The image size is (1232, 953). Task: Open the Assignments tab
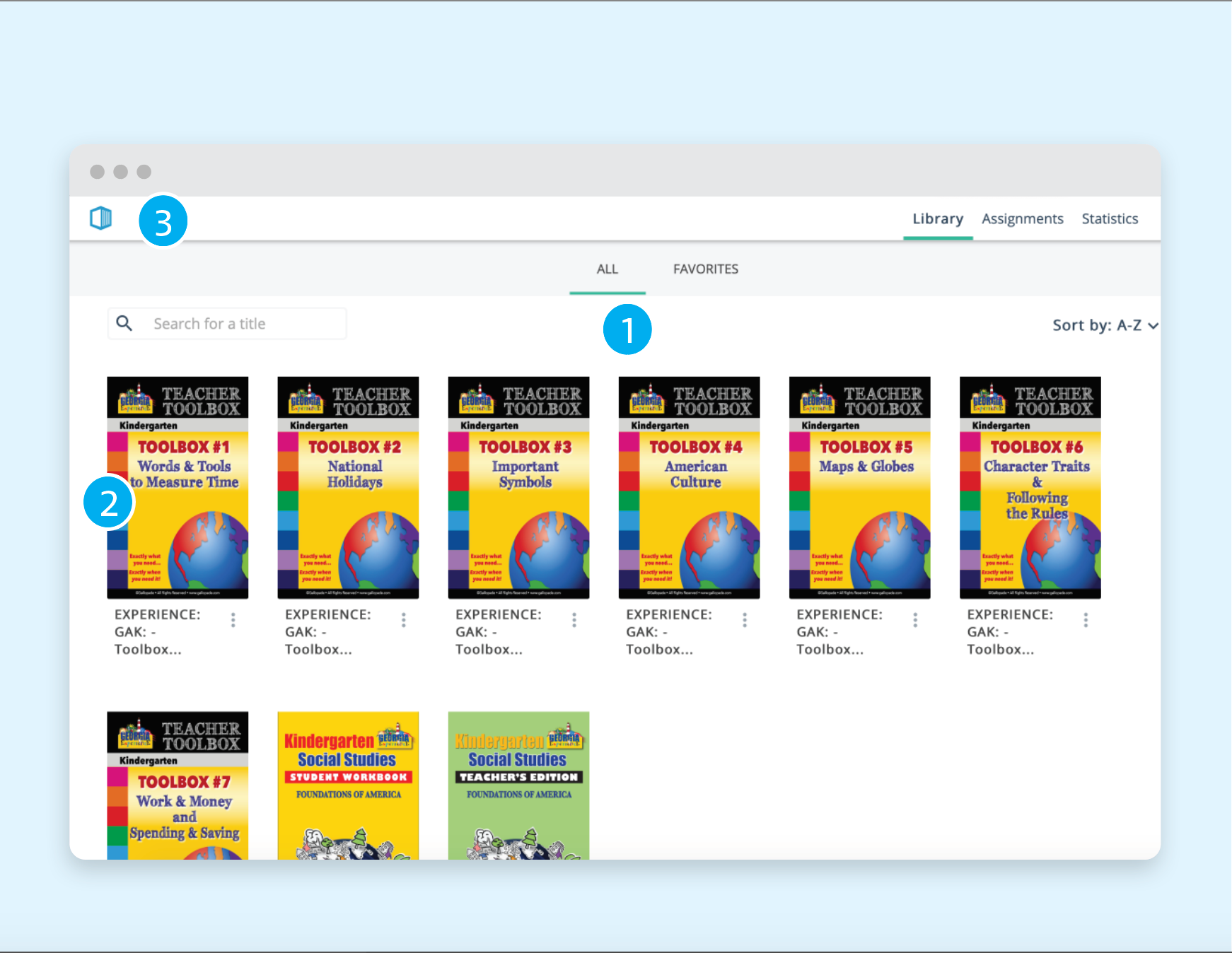click(x=1023, y=219)
